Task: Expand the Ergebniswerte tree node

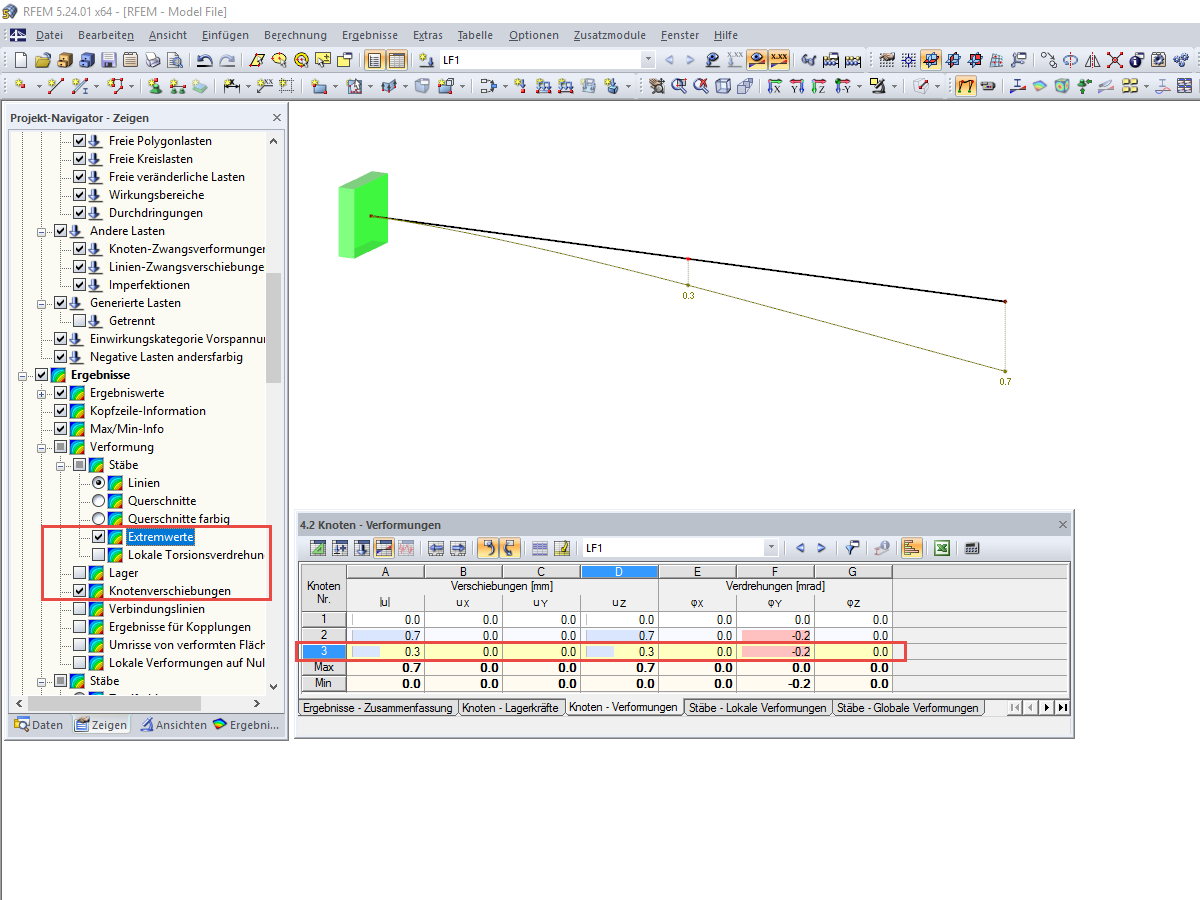Action: pyautogui.click(x=42, y=393)
